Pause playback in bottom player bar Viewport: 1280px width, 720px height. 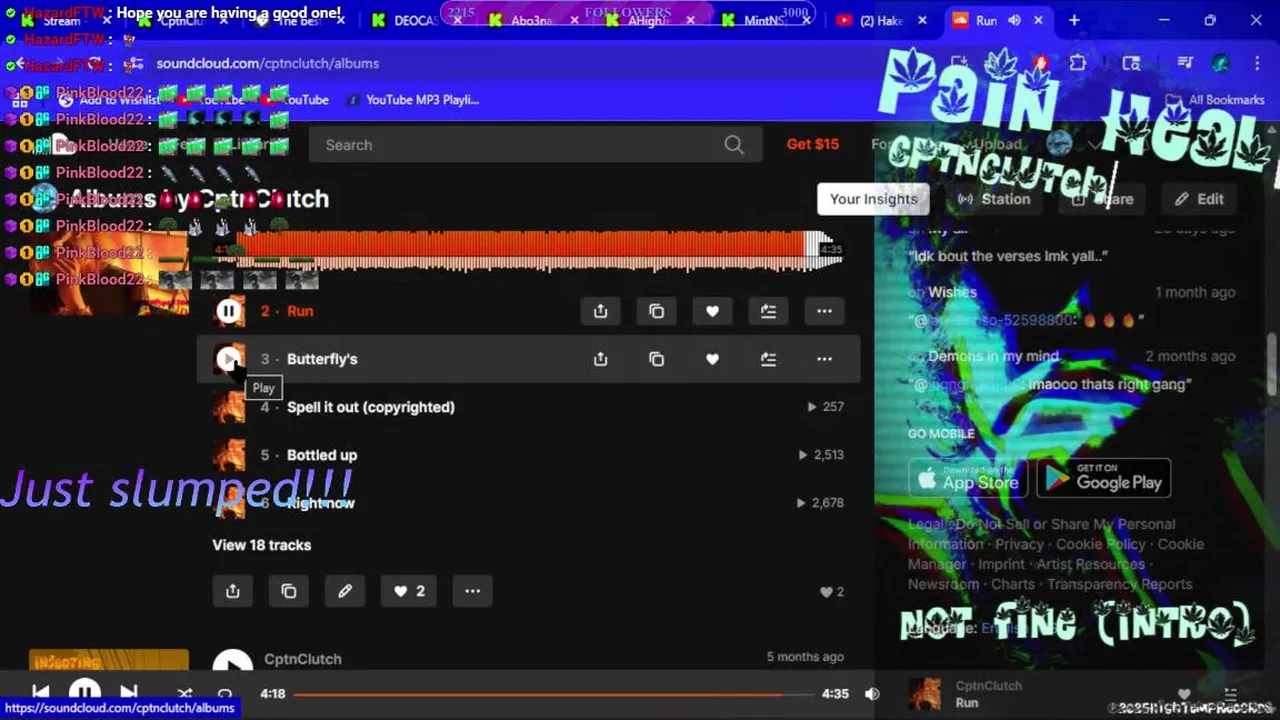coord(84,692)
